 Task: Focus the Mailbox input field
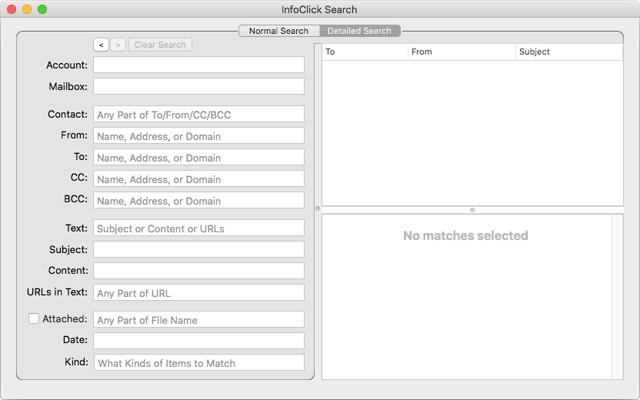[199, 87]
